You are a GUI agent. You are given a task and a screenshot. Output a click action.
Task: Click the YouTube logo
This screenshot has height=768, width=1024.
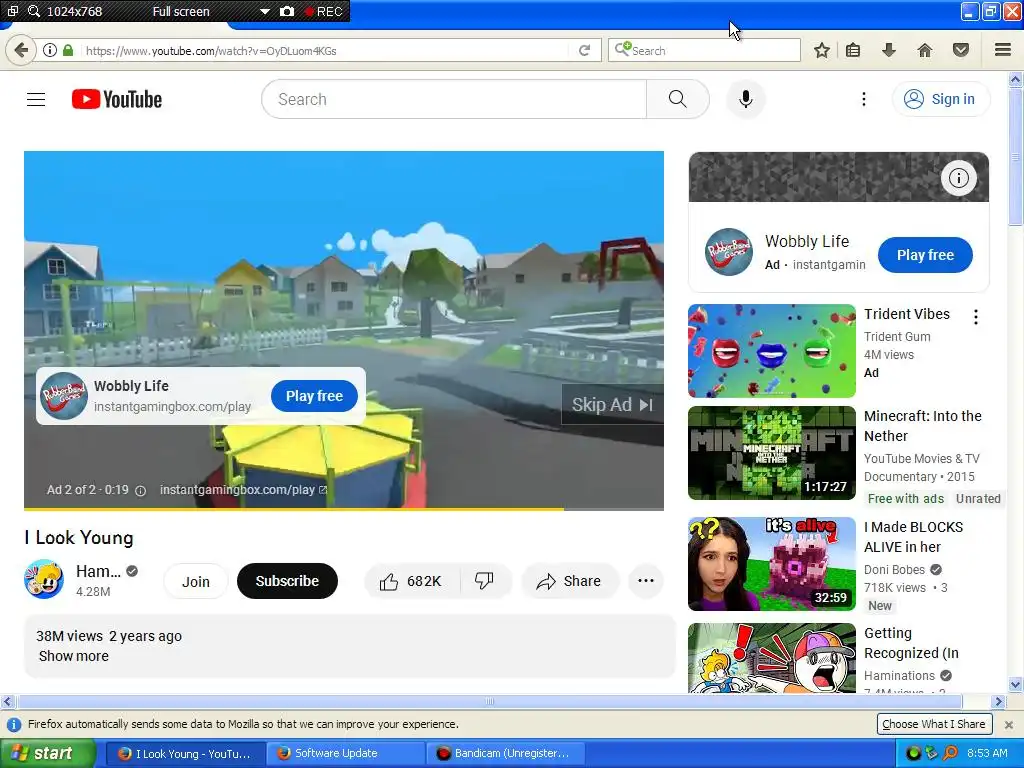(x=117, y=99)
